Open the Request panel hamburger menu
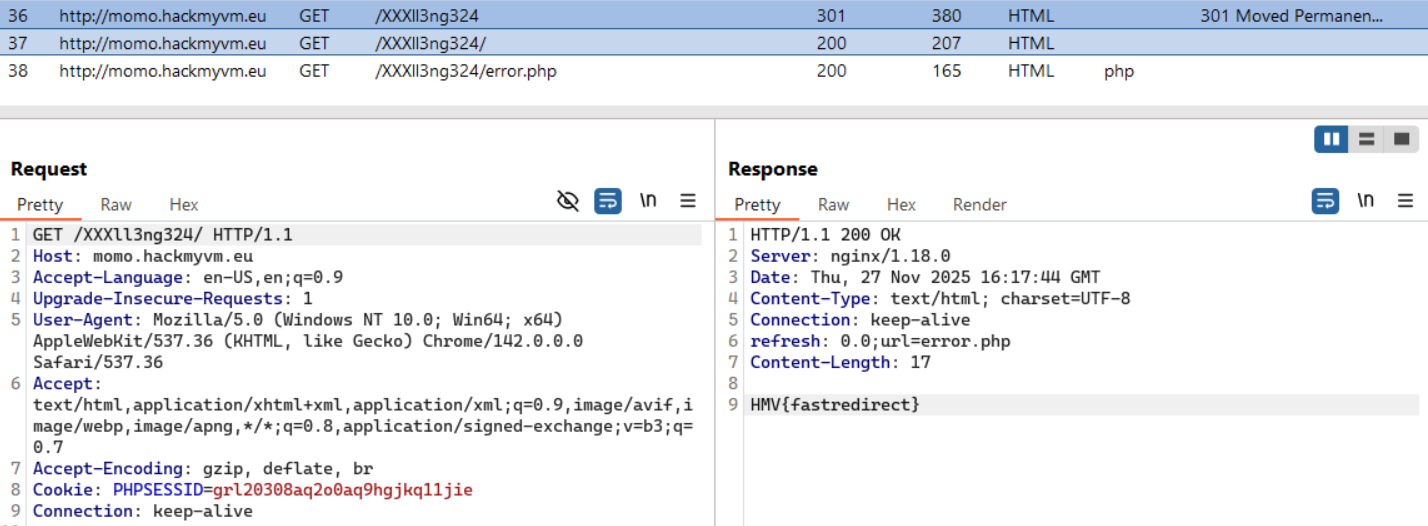The height and width of the screenshot is (526, 1428). 688,201
